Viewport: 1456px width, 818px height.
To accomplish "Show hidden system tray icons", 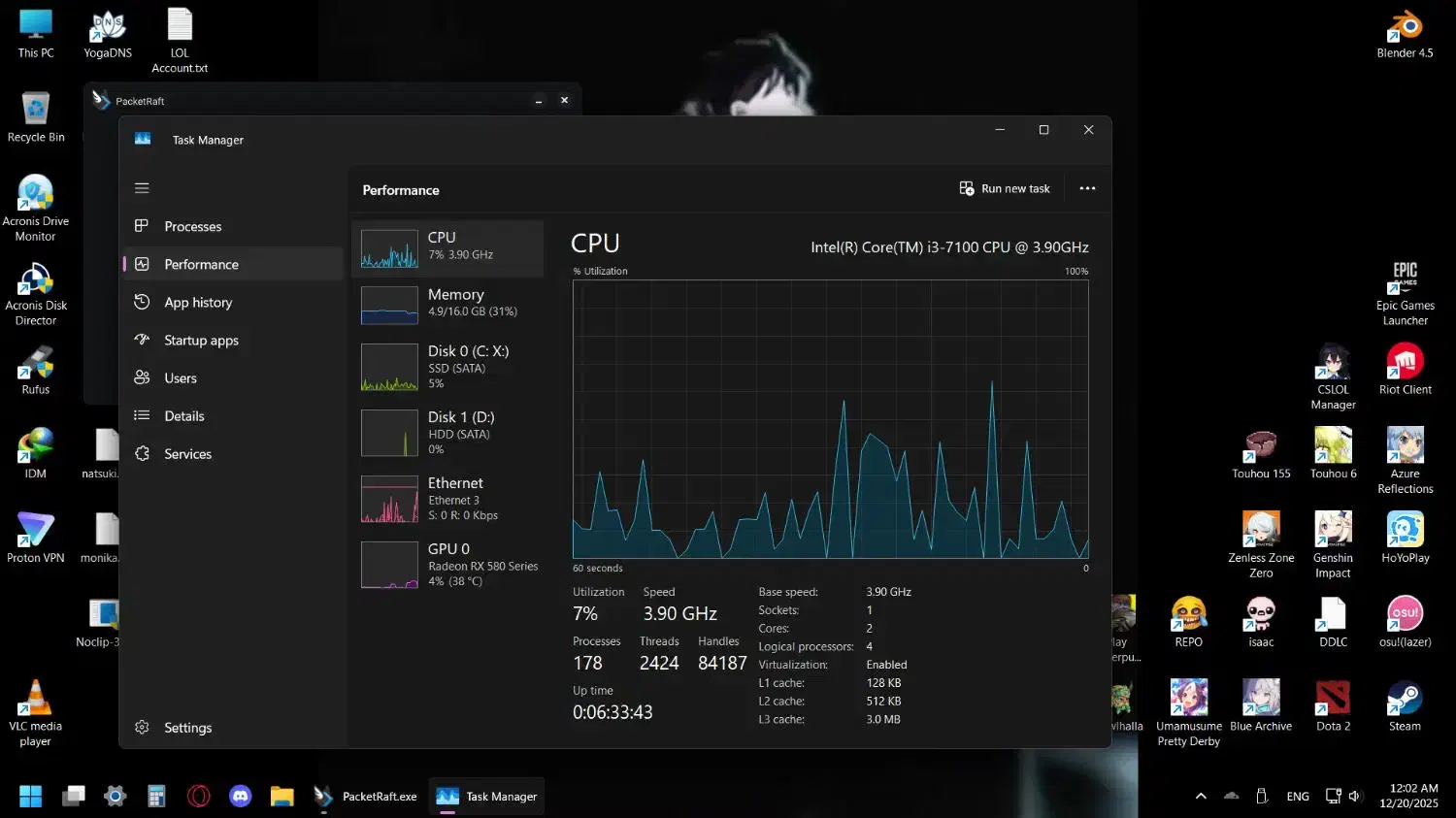I will 1201,797.
